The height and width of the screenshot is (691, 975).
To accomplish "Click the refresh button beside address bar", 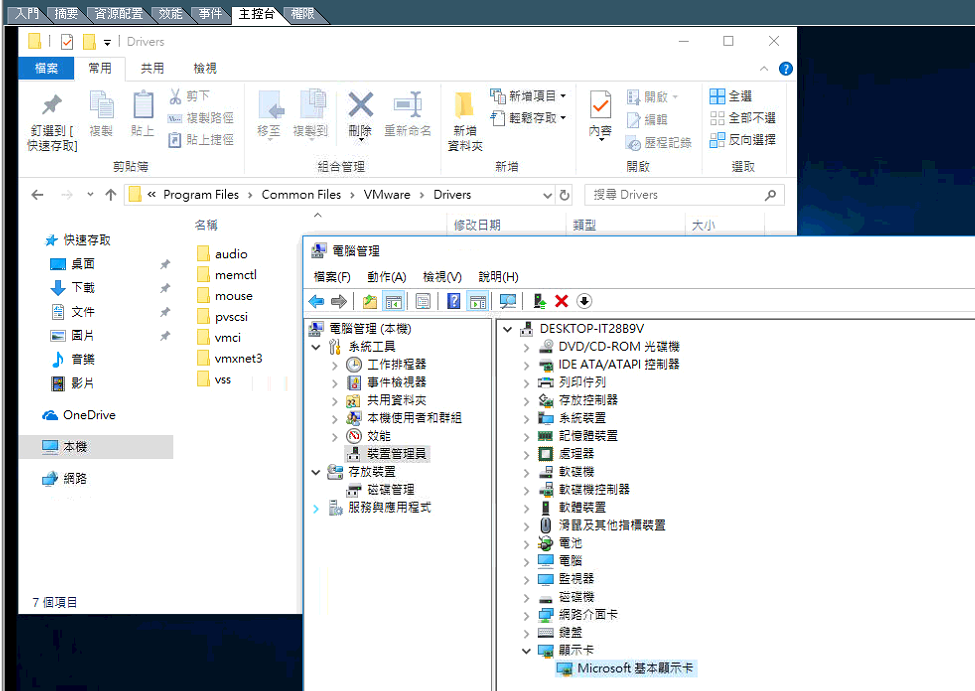I will pos(565,195).
